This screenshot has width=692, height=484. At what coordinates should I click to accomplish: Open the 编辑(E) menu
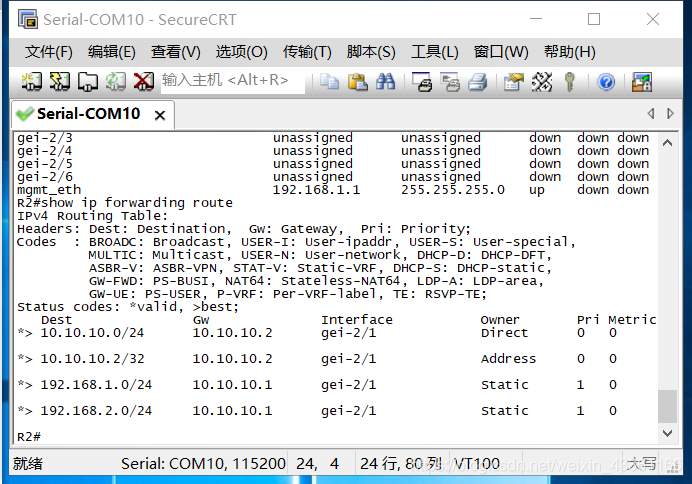112,52
